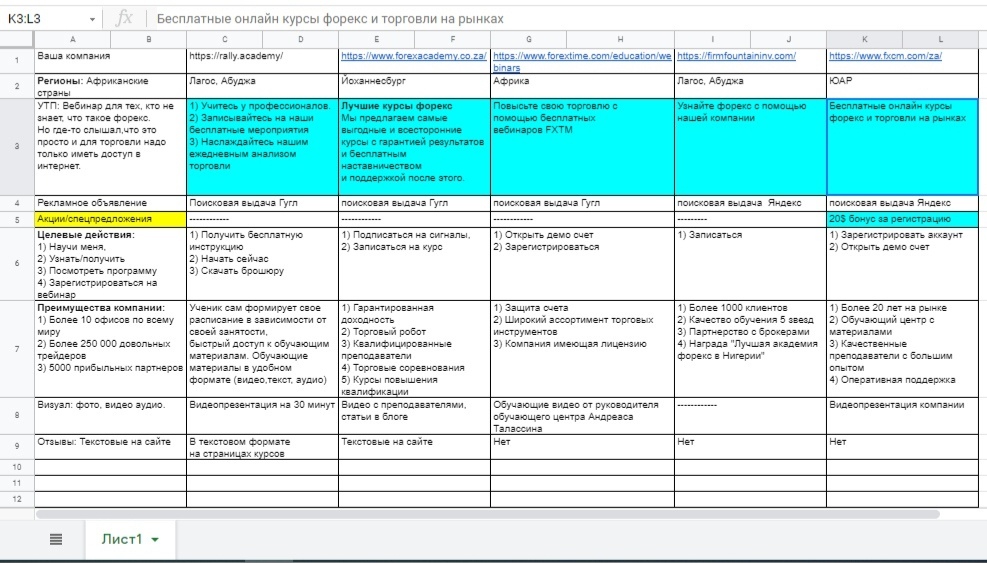Image resolution: width=987 pixels, height=563 pixels.
Task: Select the cell 'Получить бесплатную инструкцию'
Action: click(262, 264)
